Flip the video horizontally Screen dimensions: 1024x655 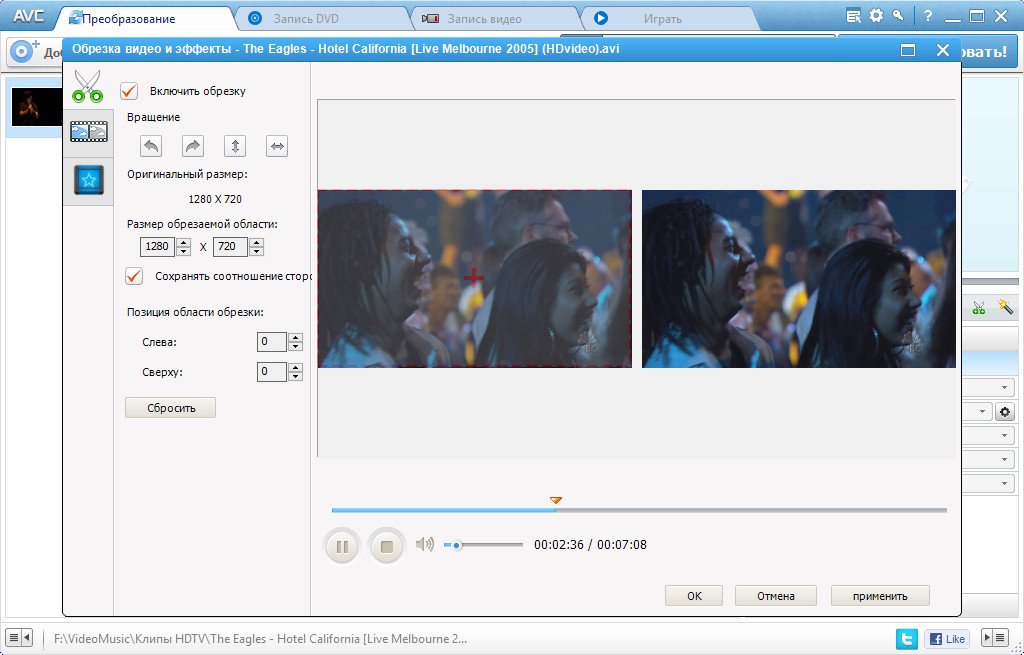pyautogui.click(x=277, y=147)
